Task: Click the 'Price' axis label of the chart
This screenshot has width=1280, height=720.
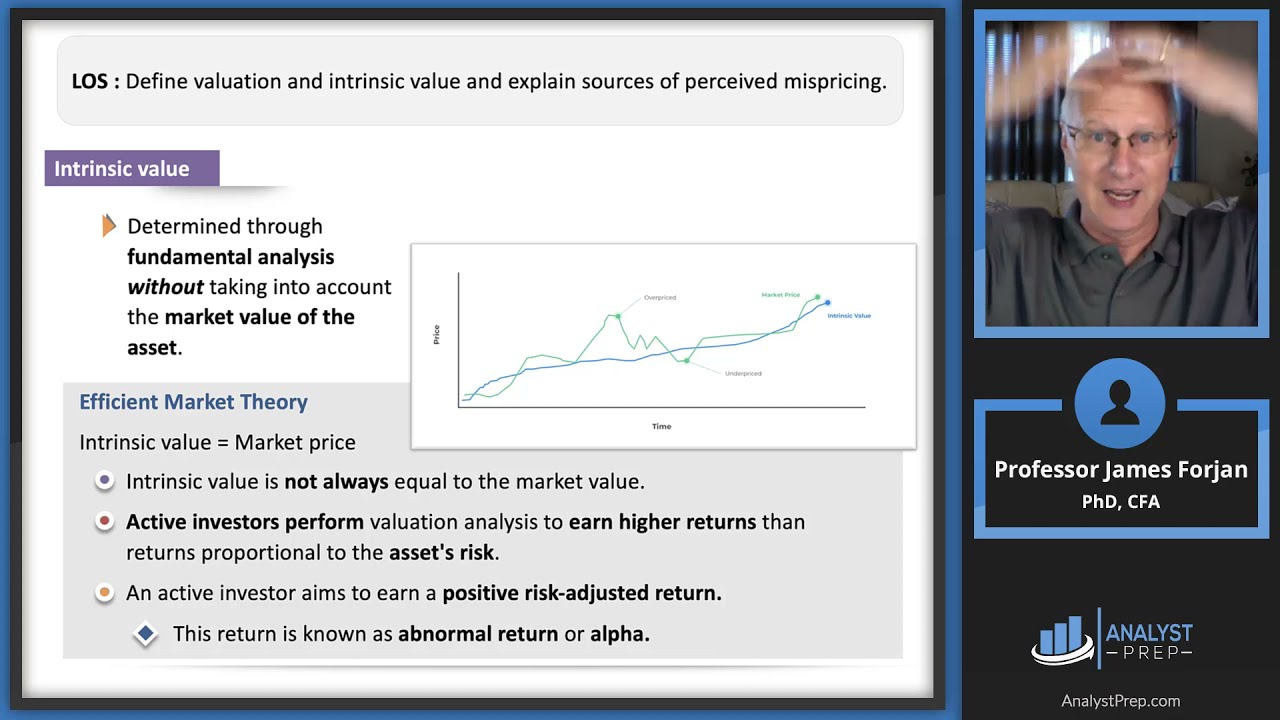Action: click(x=436, y=334)
